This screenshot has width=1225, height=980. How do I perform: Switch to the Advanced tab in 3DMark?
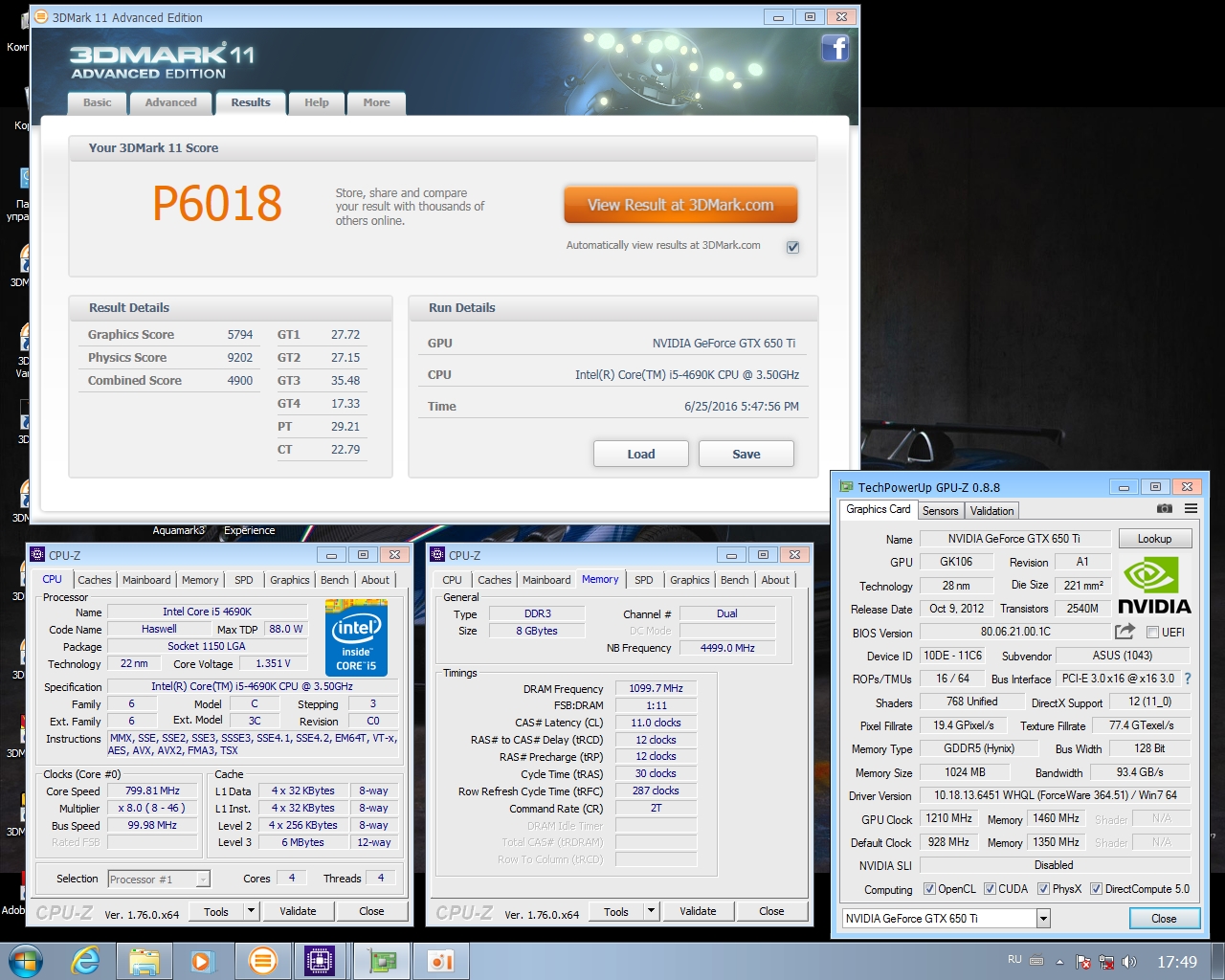pyautogui.click(x=170, y=102)
